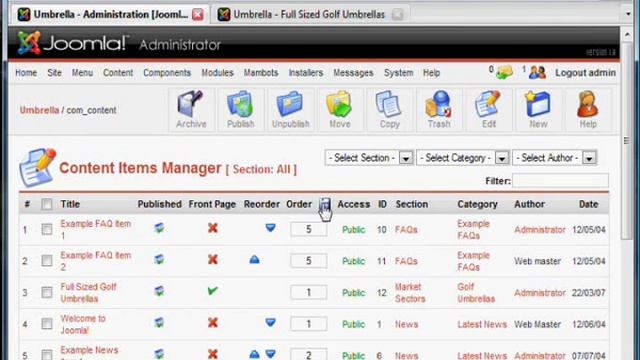Close the Umbrella Administration browser tab
640x360 pixels.
point(198,15)
